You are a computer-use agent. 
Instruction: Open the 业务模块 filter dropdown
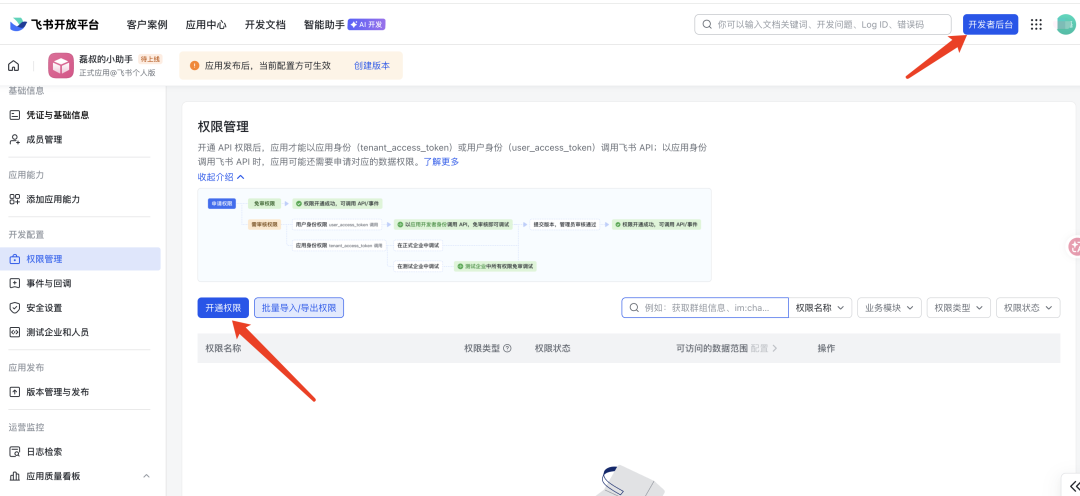(x=889, y=308)
